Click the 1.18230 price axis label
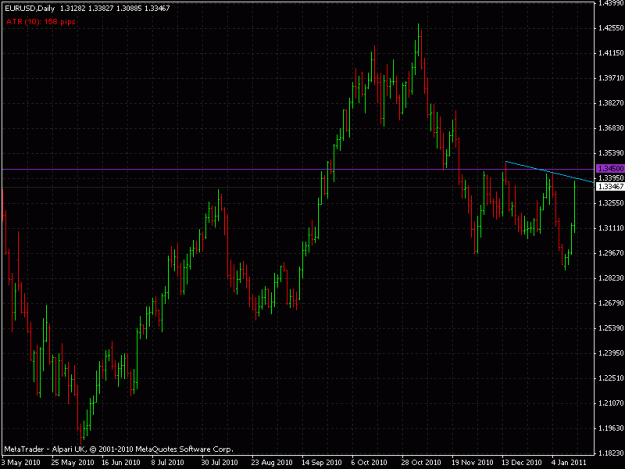The width and height of the screenshot is (625, 469). [x=611, y=453]
